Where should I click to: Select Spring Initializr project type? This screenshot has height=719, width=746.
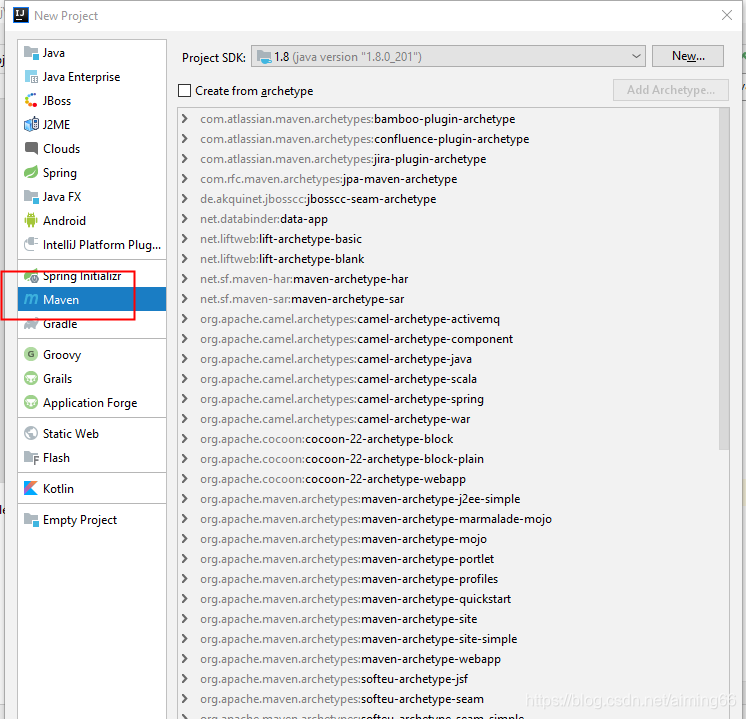pos(82,276)
